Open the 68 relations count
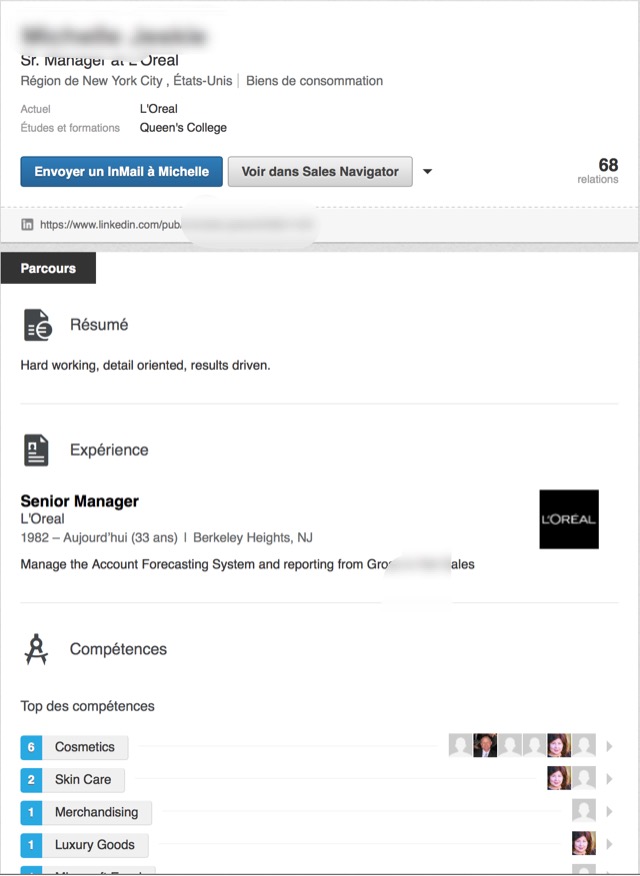640x876 pixels. coord(598,170)
